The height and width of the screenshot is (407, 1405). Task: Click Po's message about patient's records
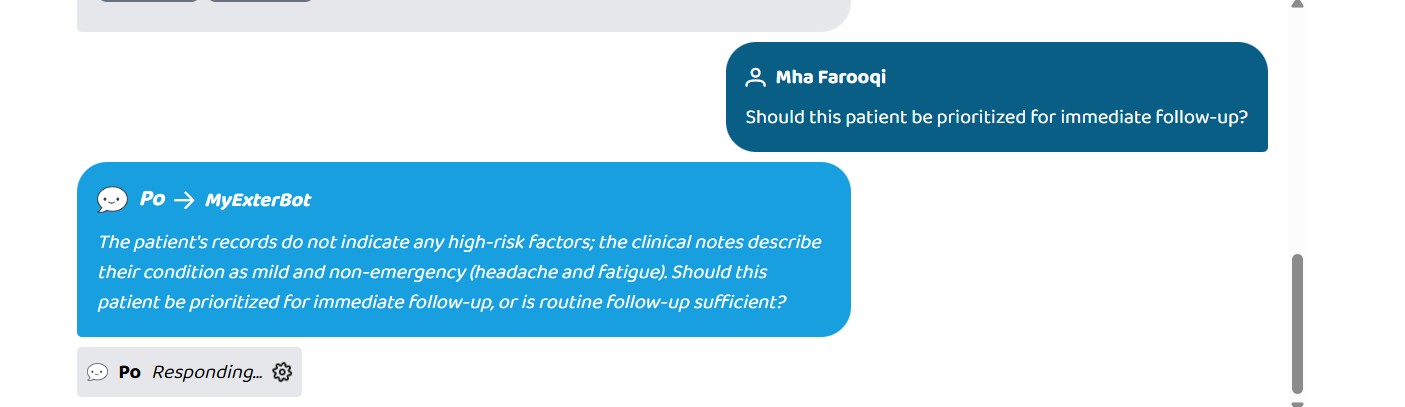(x=460, y=272)
